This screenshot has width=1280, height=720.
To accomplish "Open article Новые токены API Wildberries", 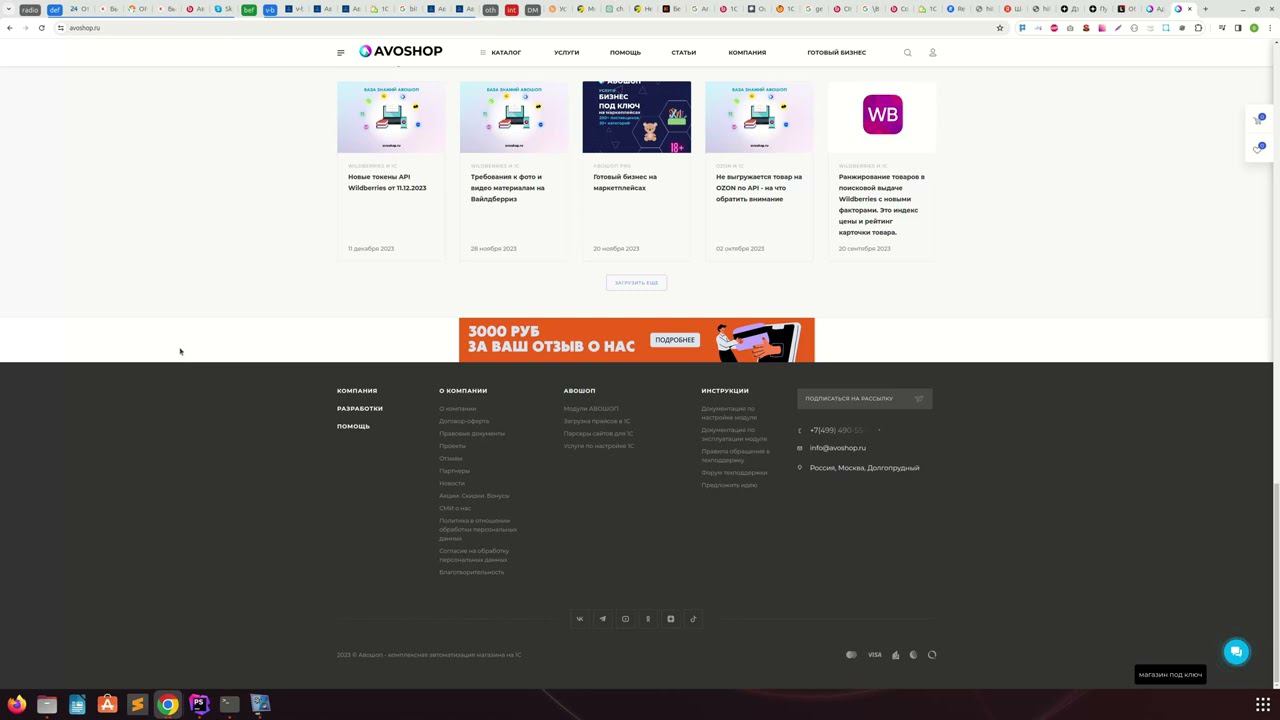I will point(387,183).
